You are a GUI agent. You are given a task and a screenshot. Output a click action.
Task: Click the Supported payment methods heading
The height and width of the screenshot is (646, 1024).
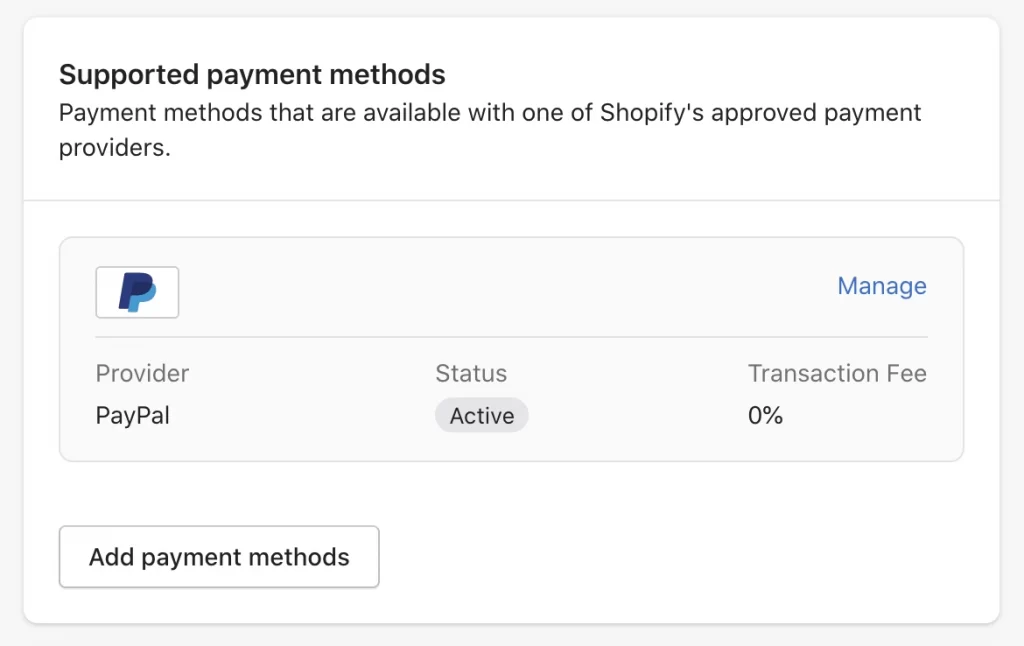click(252, 74)
